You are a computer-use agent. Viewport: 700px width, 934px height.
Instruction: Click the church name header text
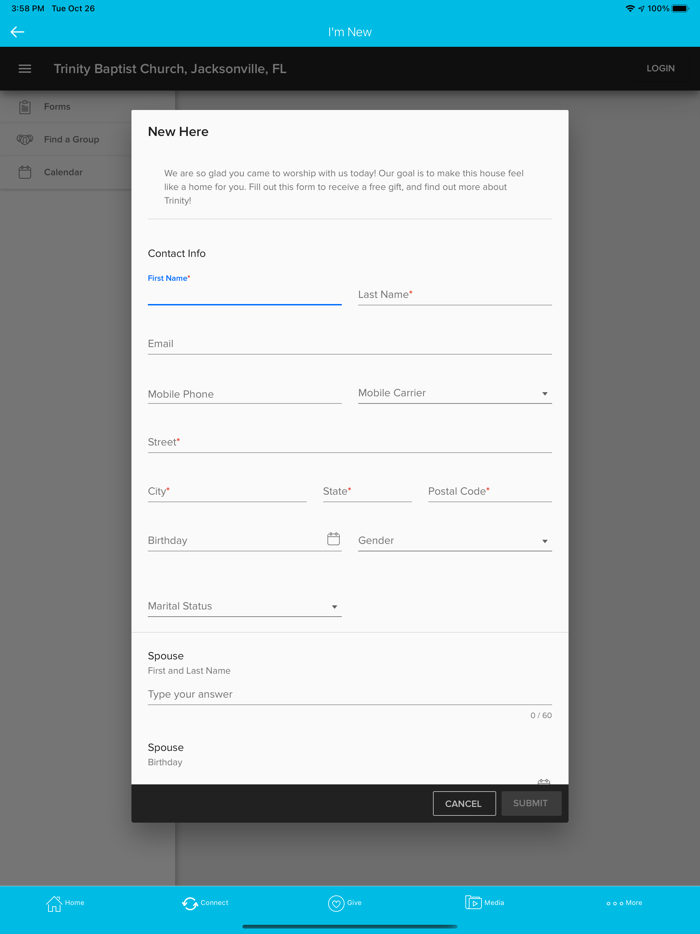click(x=170, y=69)
